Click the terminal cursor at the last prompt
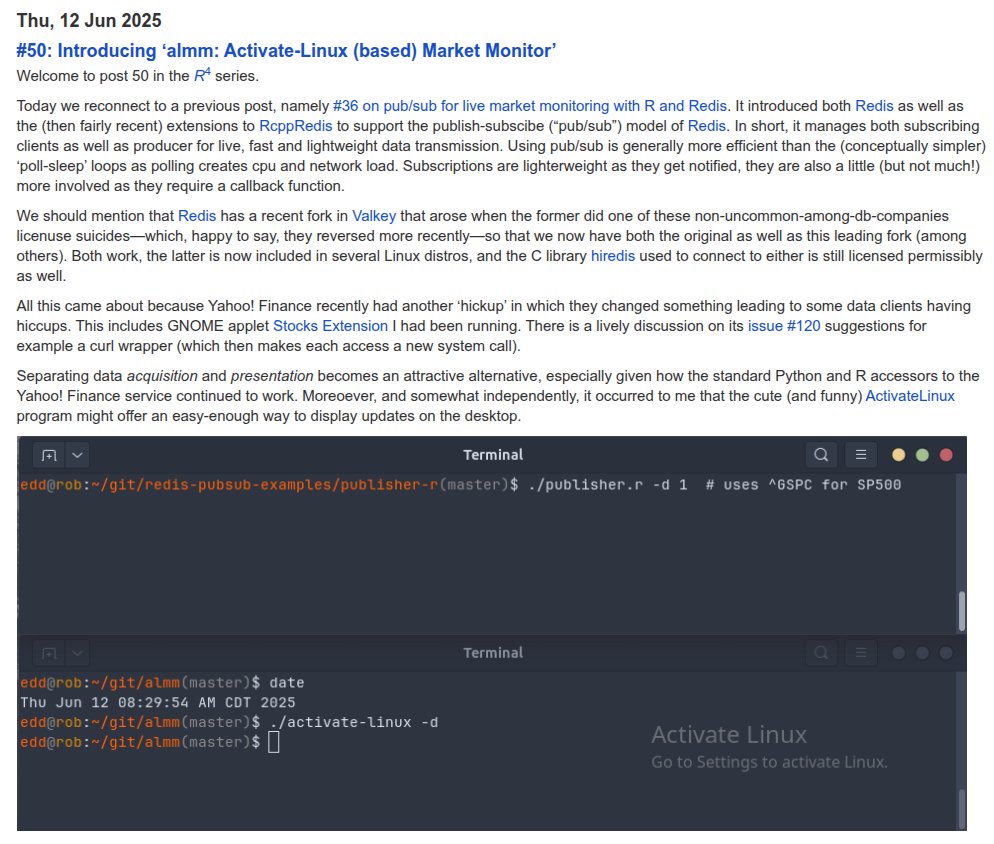The image size is (994, 844). click(x=273, y=742)
